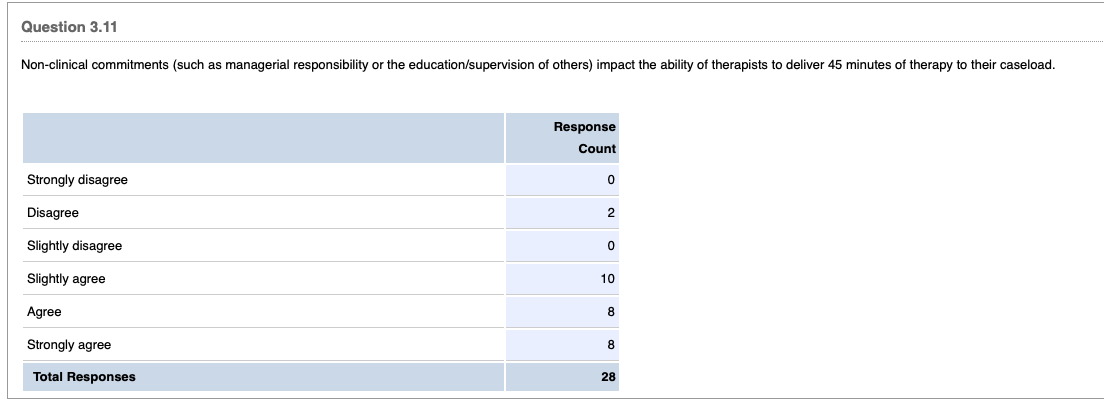Select the Agree row label
Viewport: 1104px width, 408px height.
click(x=44, y=312)
